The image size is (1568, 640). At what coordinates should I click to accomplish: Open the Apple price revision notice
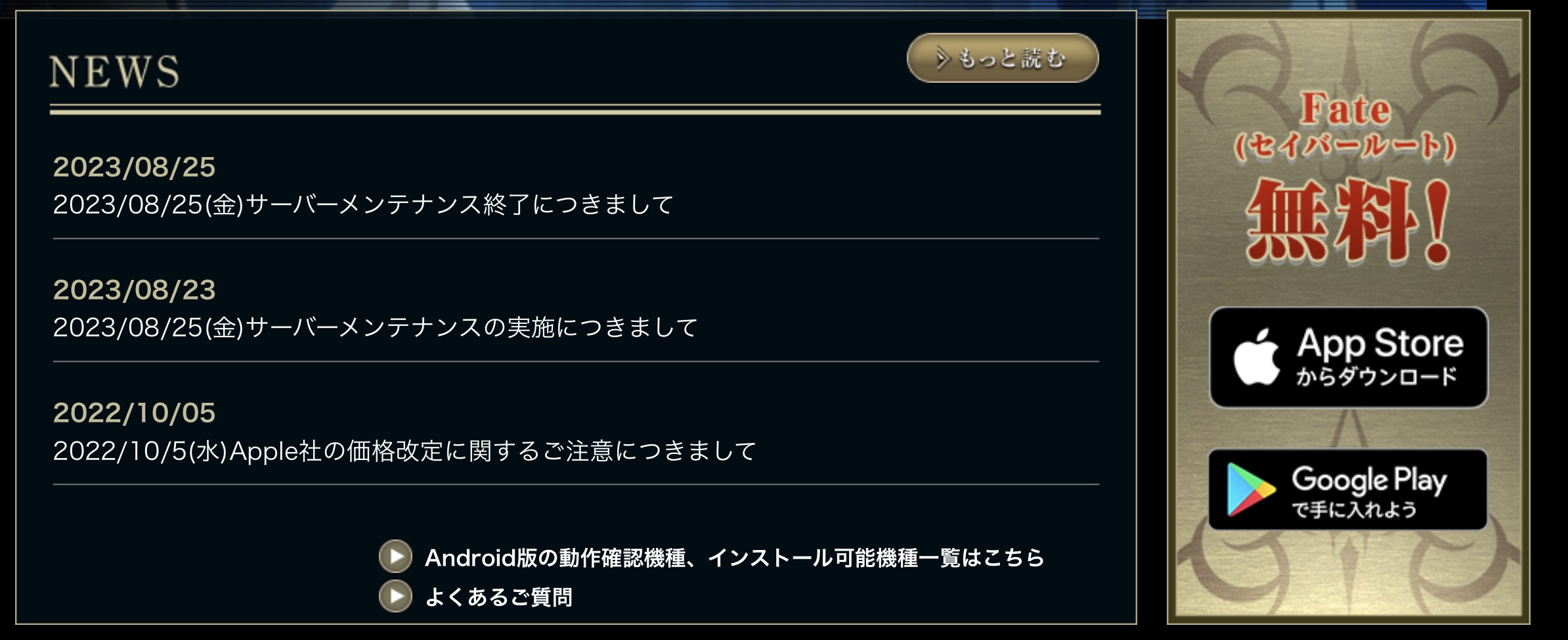pos(404,451)
